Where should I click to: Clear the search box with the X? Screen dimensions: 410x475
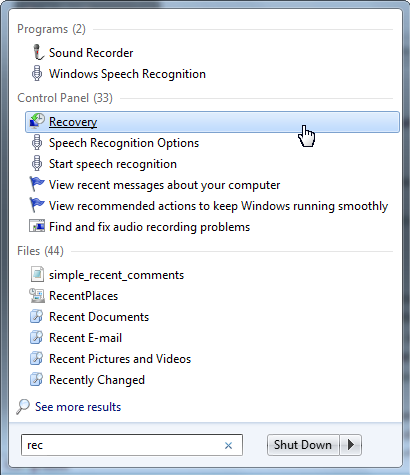coord(228,445)
